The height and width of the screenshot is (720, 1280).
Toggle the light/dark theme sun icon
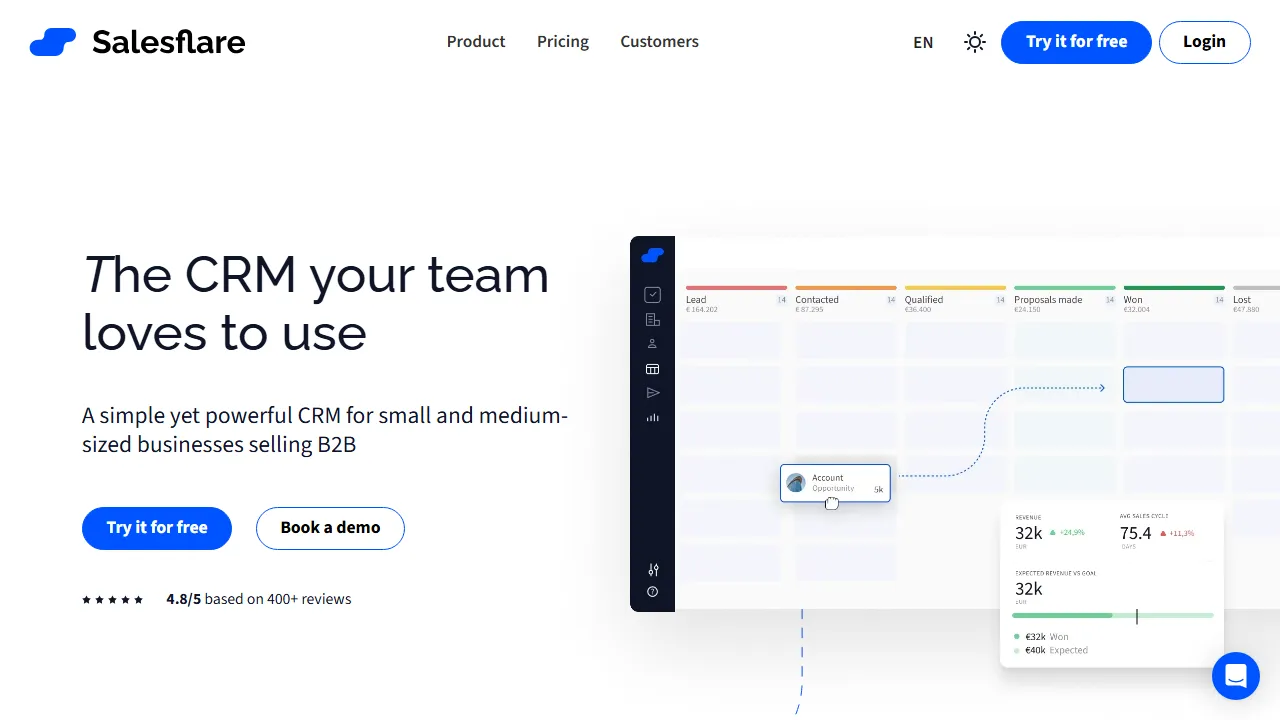[975, 42]
